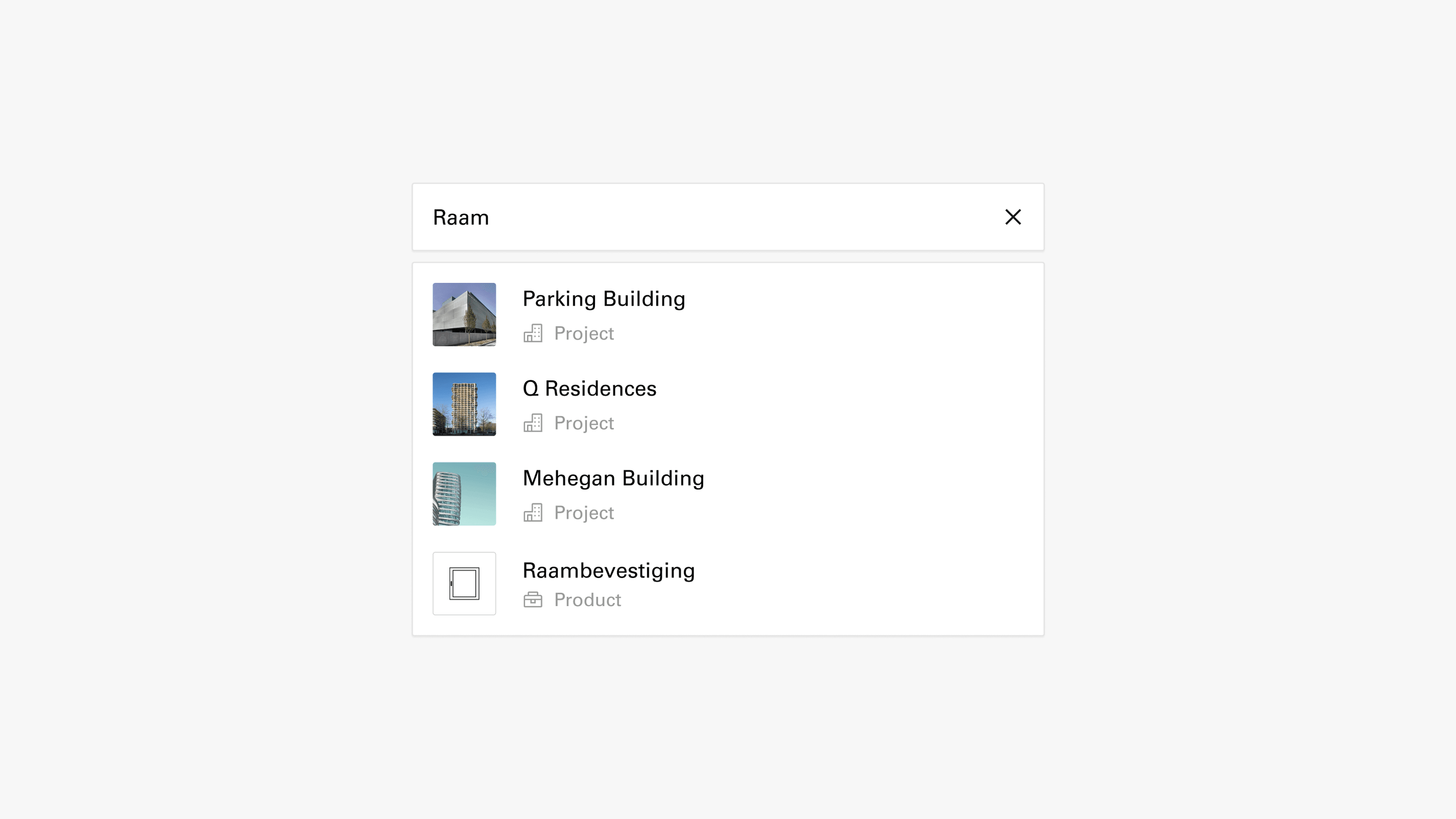Select the Raambevestiging result title
This screenshot has width=1456, height=819.
click(x=609, y=571)
